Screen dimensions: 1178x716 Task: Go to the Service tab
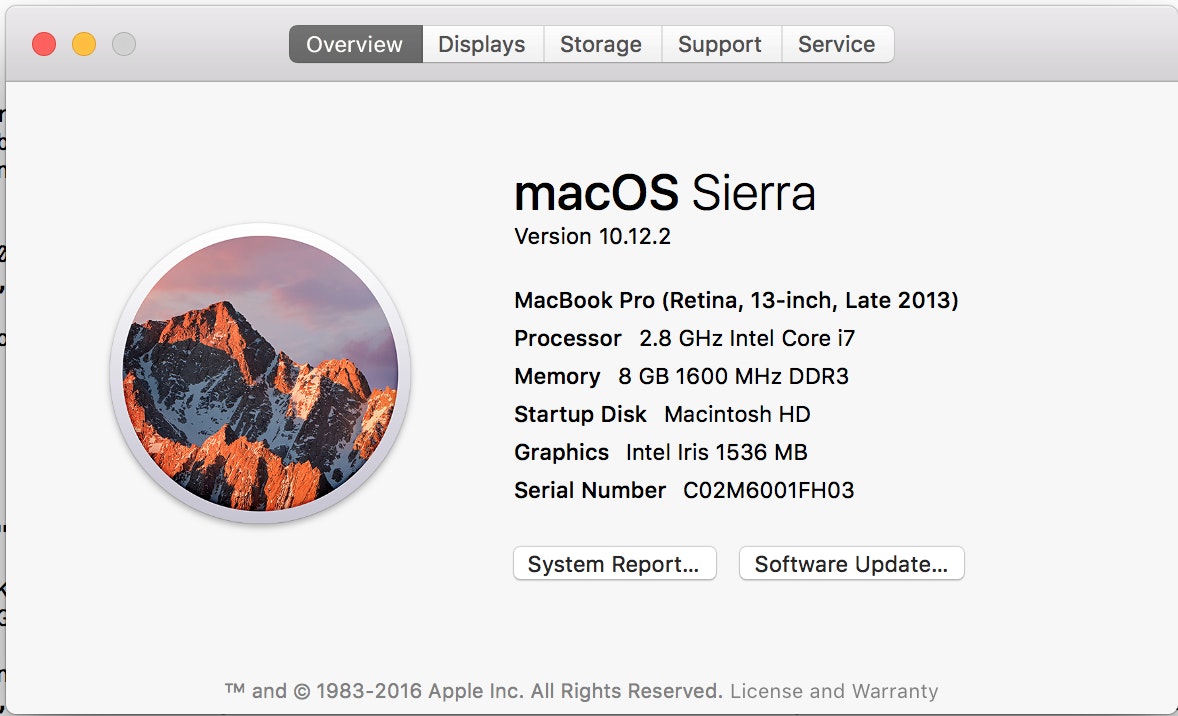pos(836,44)
